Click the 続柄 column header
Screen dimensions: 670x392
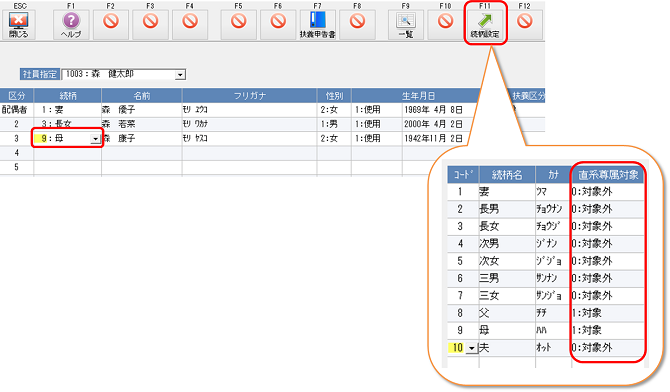(68, 96)
